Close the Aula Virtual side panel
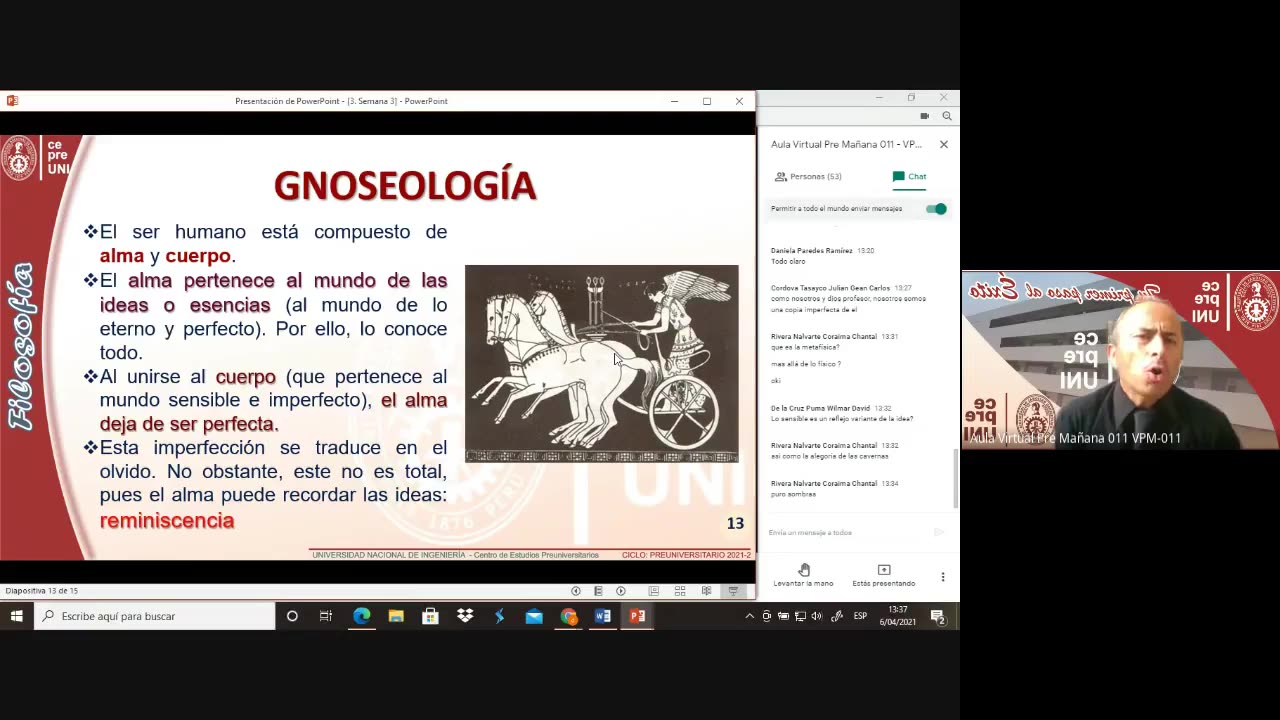The width and height of the screenshot is (1280, 720). click(x=943, y=145)
